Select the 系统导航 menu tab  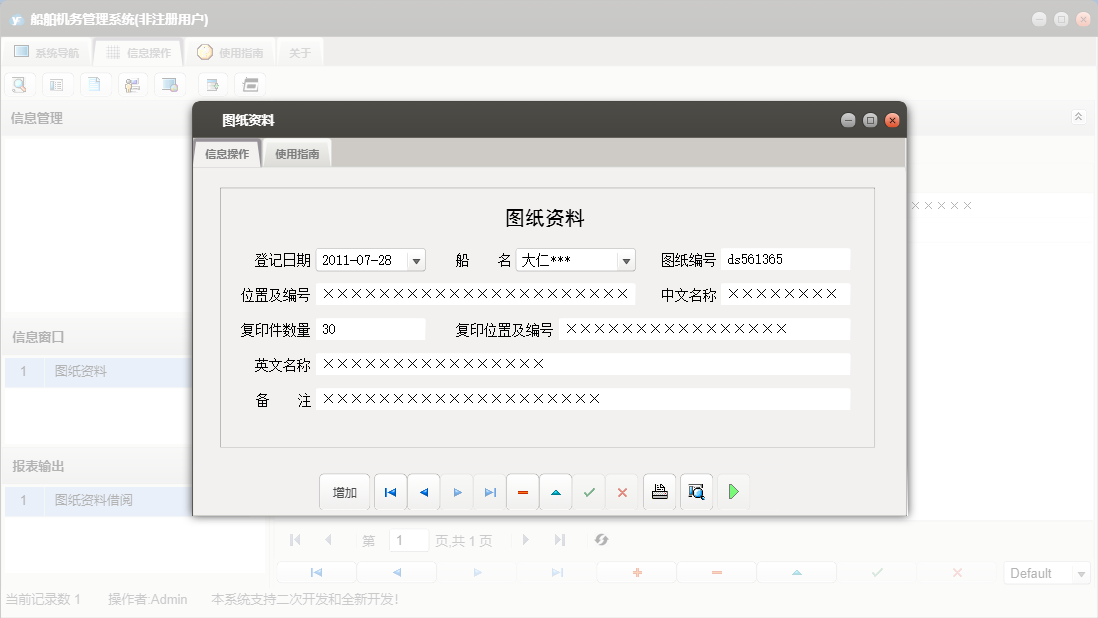pos(46,51)
